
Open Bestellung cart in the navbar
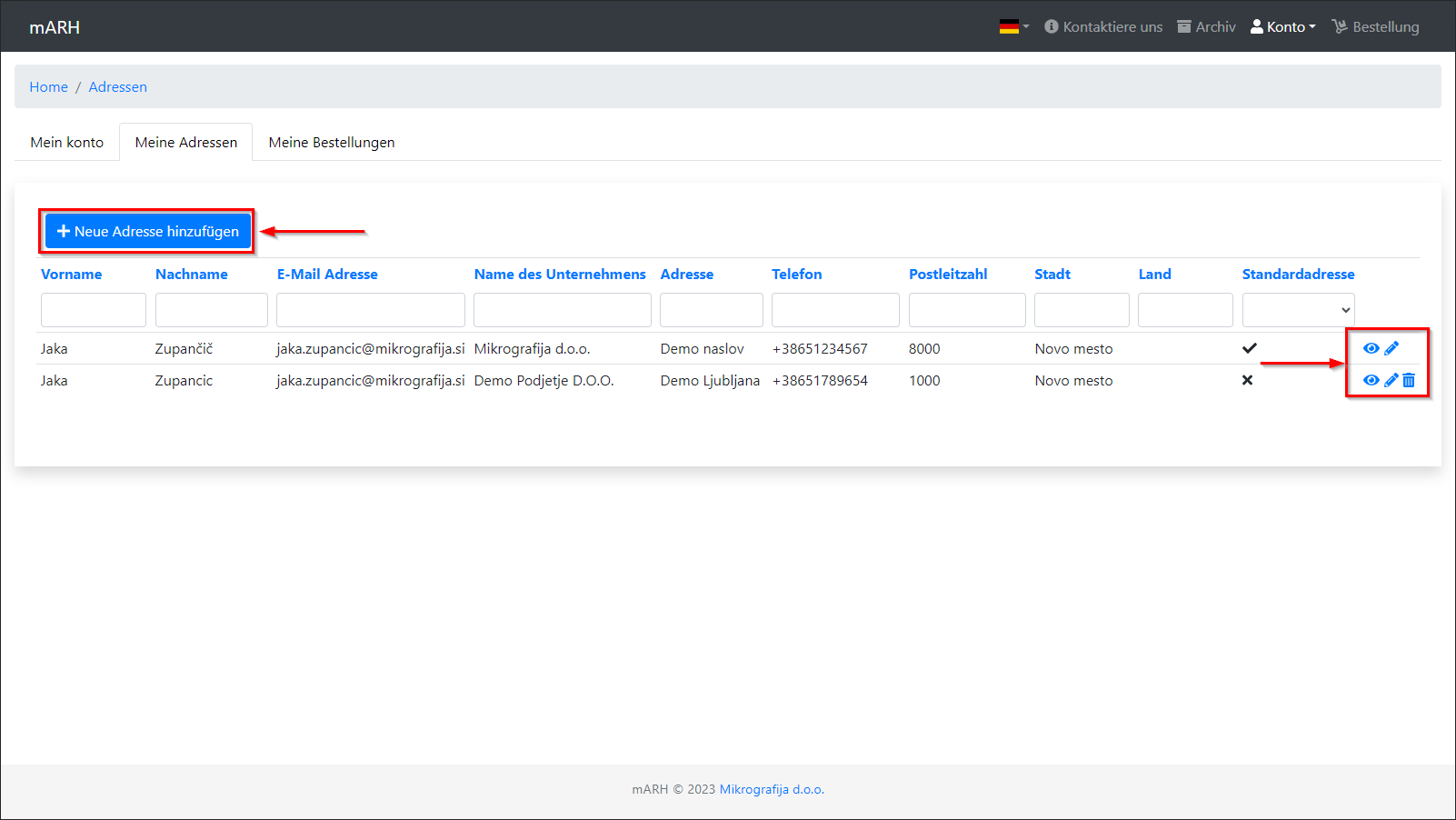pos(1375,27)
